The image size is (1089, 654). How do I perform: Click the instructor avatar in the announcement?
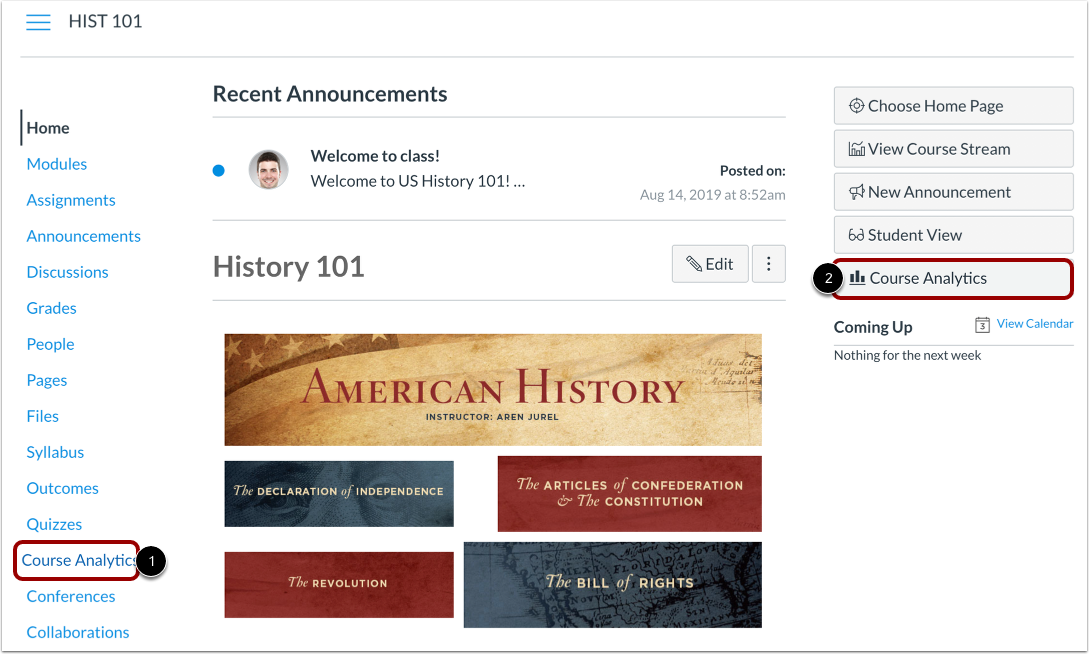tap(269, 169)
